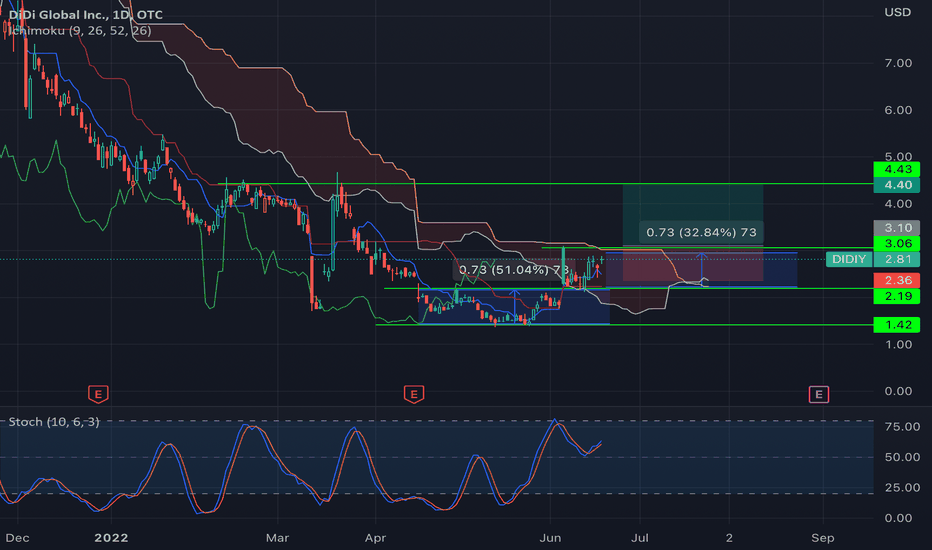Click the USD currency label

click(897, 12)
